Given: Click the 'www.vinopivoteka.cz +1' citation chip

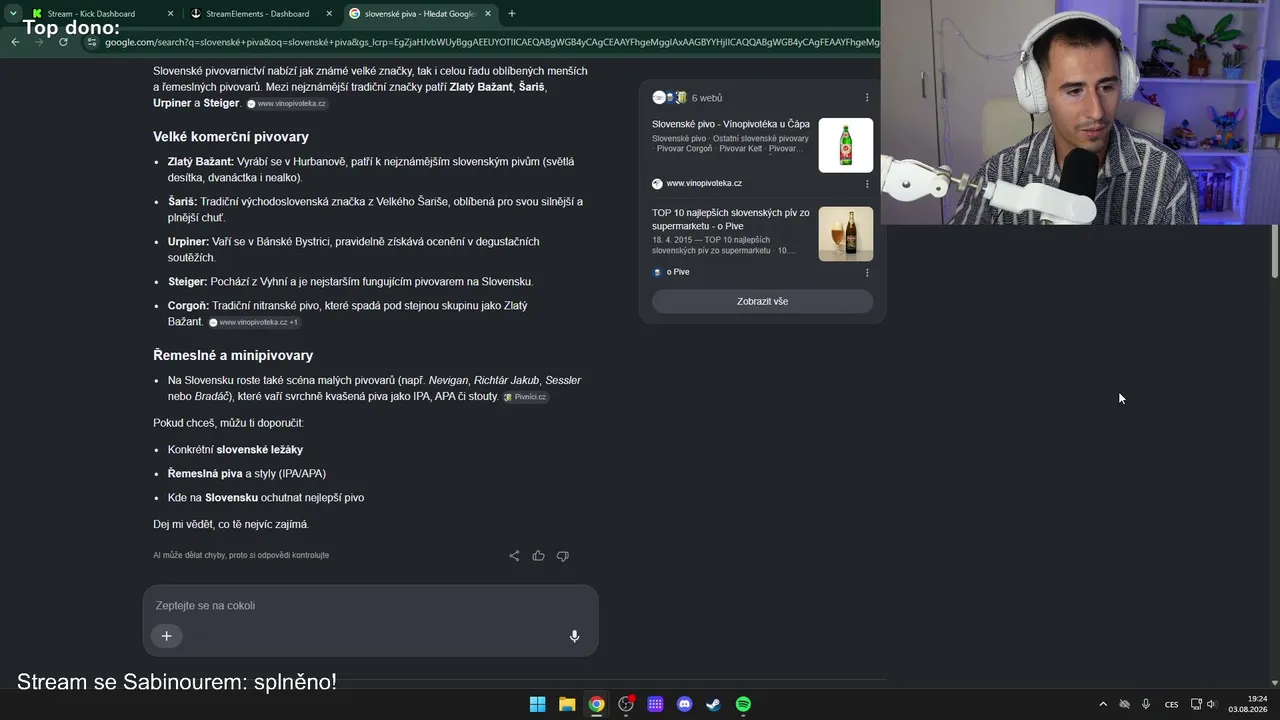Looking at the screenshot, I should (x=254, y=322).
